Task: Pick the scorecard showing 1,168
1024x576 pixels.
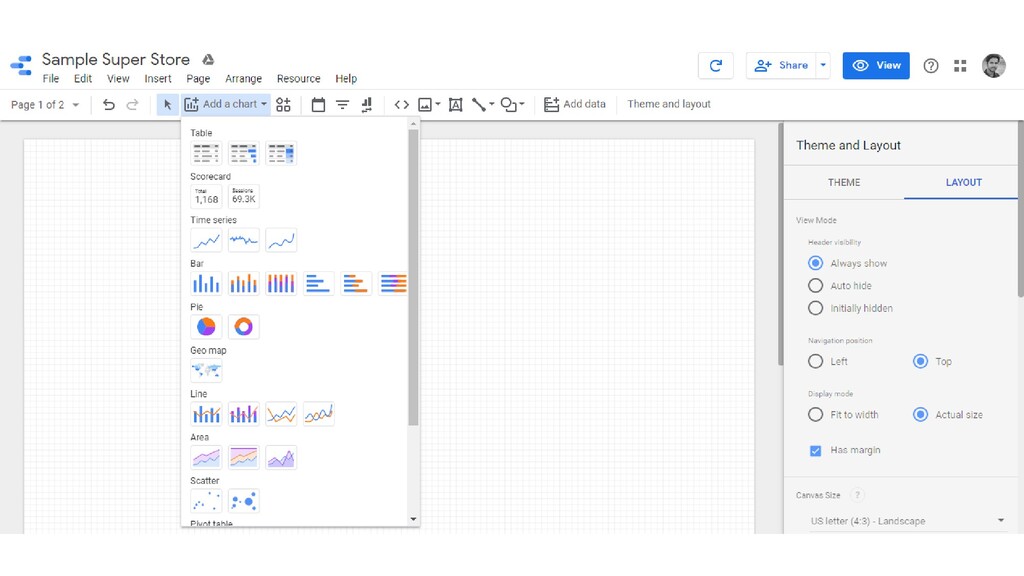Action: click(x=206, y=197)
